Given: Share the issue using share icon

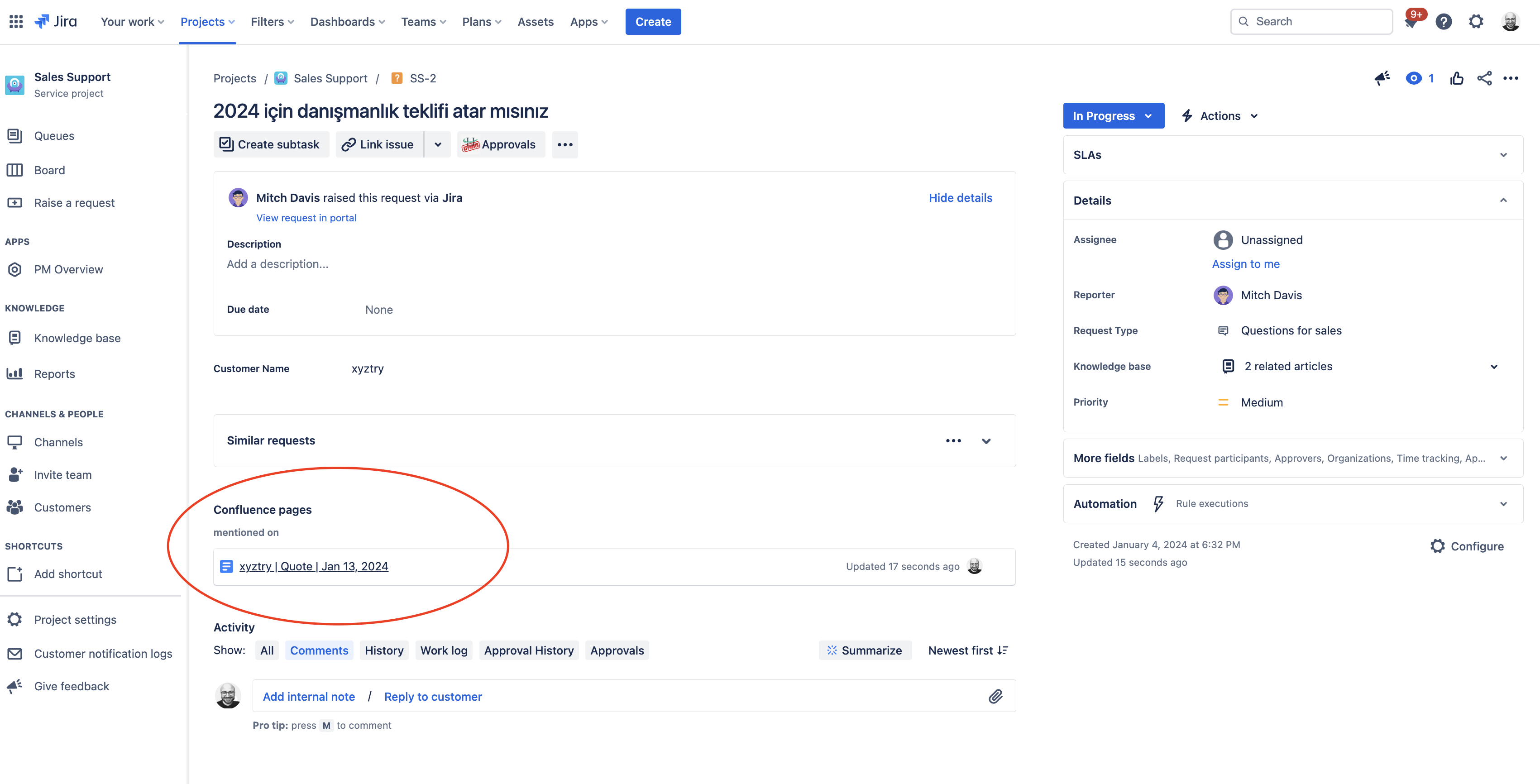Looking at the screenshot, I should click(x=1484, y=78).
